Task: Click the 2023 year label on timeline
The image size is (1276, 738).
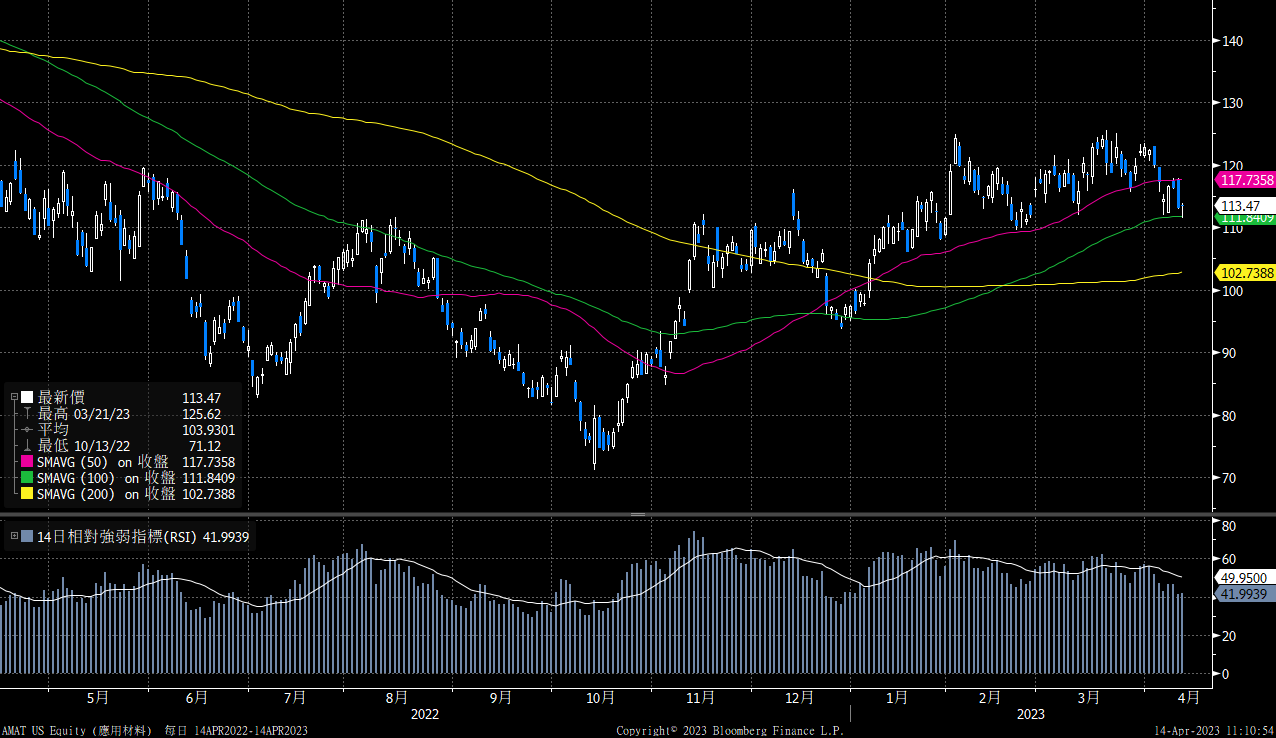Action: coord(1029,714)
